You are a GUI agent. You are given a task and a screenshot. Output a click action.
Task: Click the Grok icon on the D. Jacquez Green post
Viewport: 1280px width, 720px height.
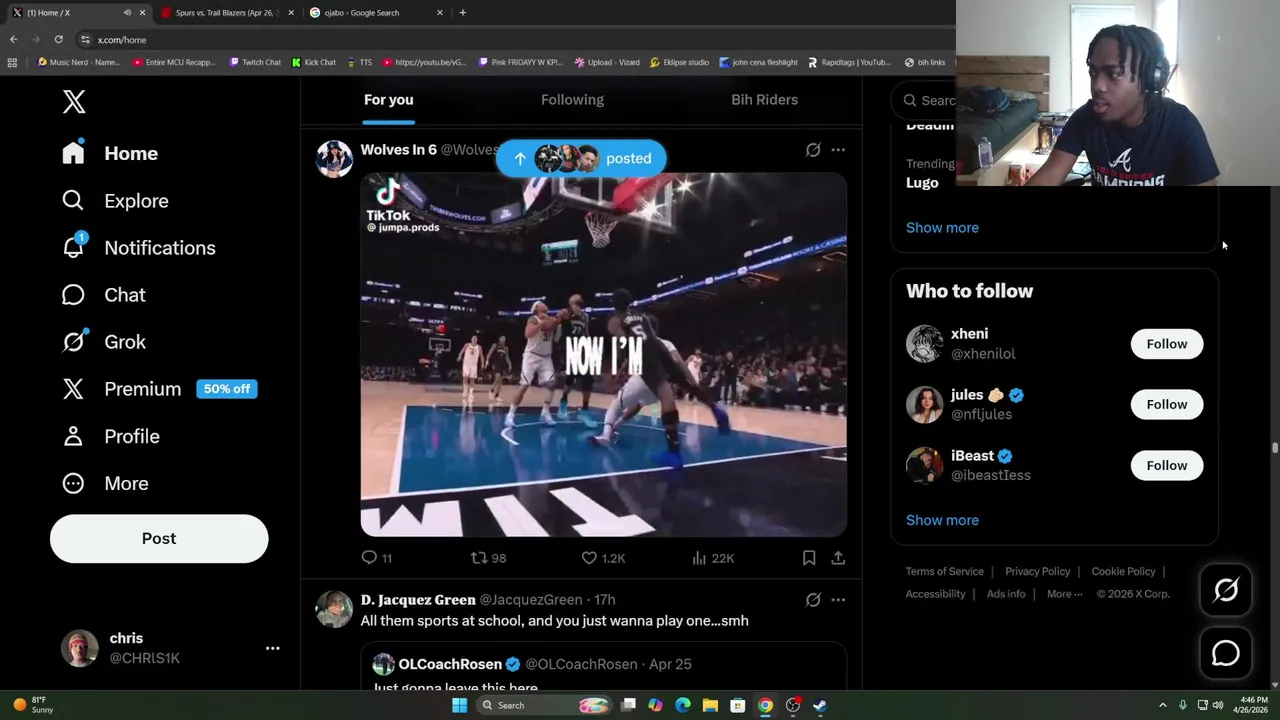coord(813,600)
